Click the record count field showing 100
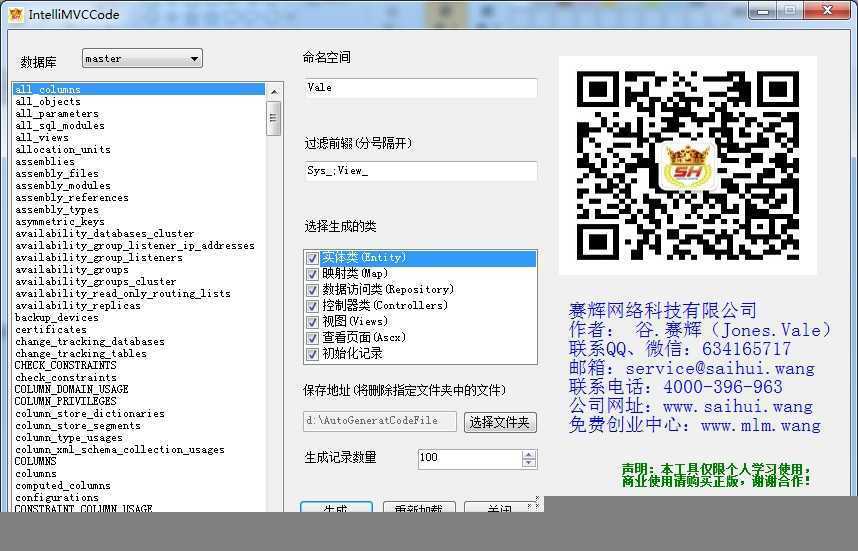 469,459
